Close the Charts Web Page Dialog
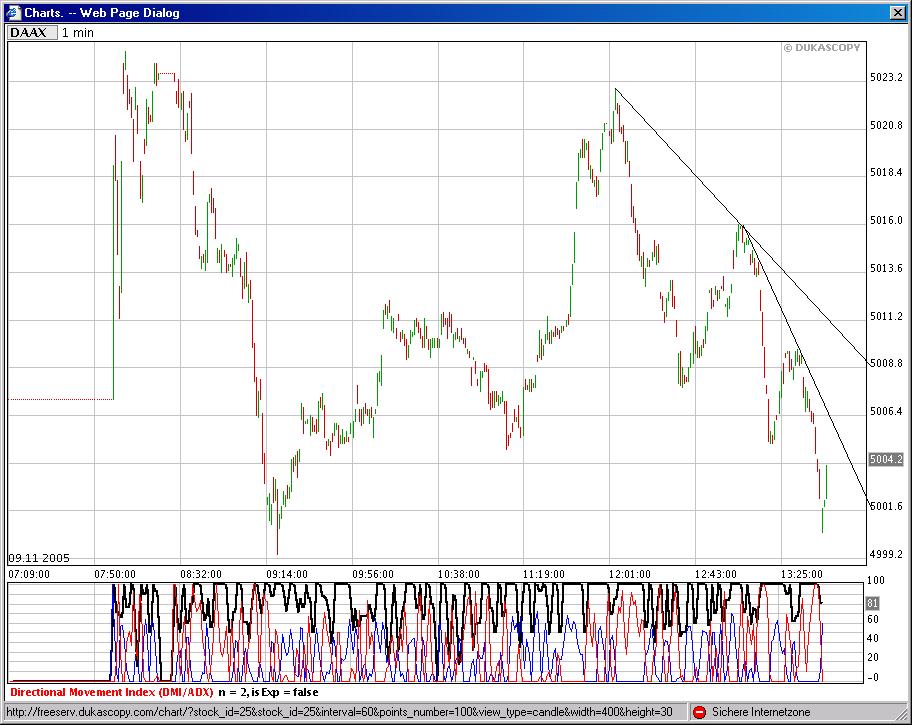The height and width of the screenshot is (725, 912). [x=898, y=13]
